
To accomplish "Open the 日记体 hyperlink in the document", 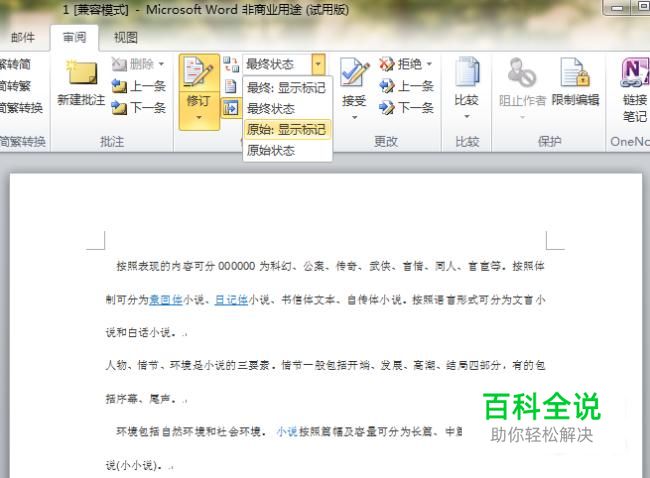I will click(231, 299).
